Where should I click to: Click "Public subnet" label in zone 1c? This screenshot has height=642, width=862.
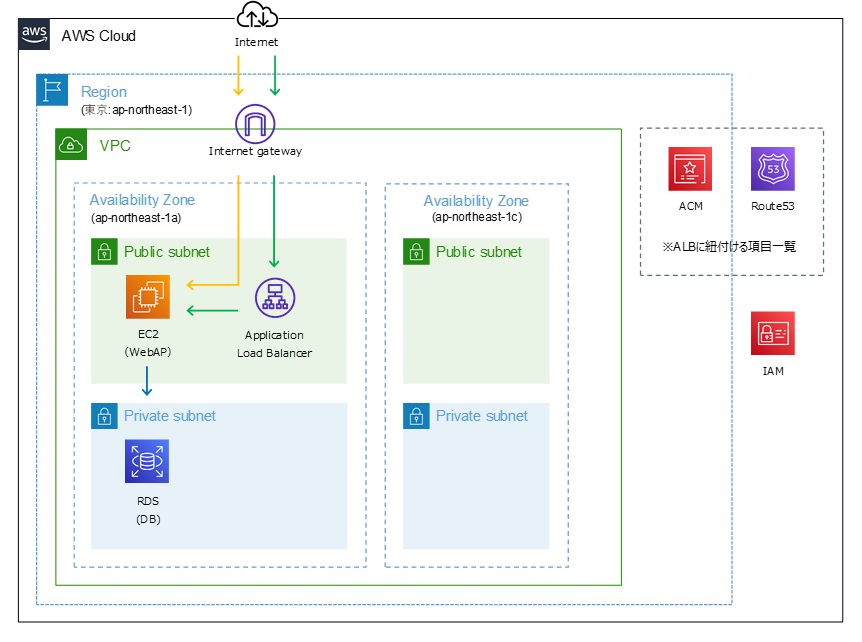(x=479, y=252)
